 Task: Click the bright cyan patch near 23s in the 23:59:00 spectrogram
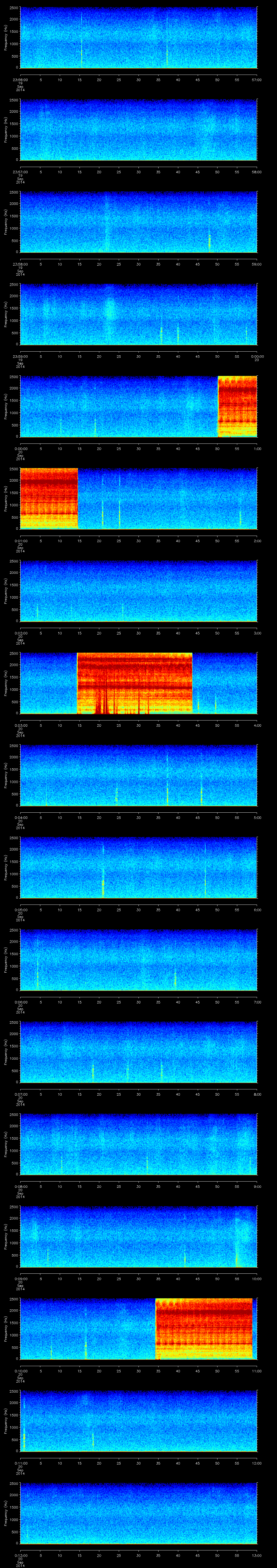tap(110, 309)
